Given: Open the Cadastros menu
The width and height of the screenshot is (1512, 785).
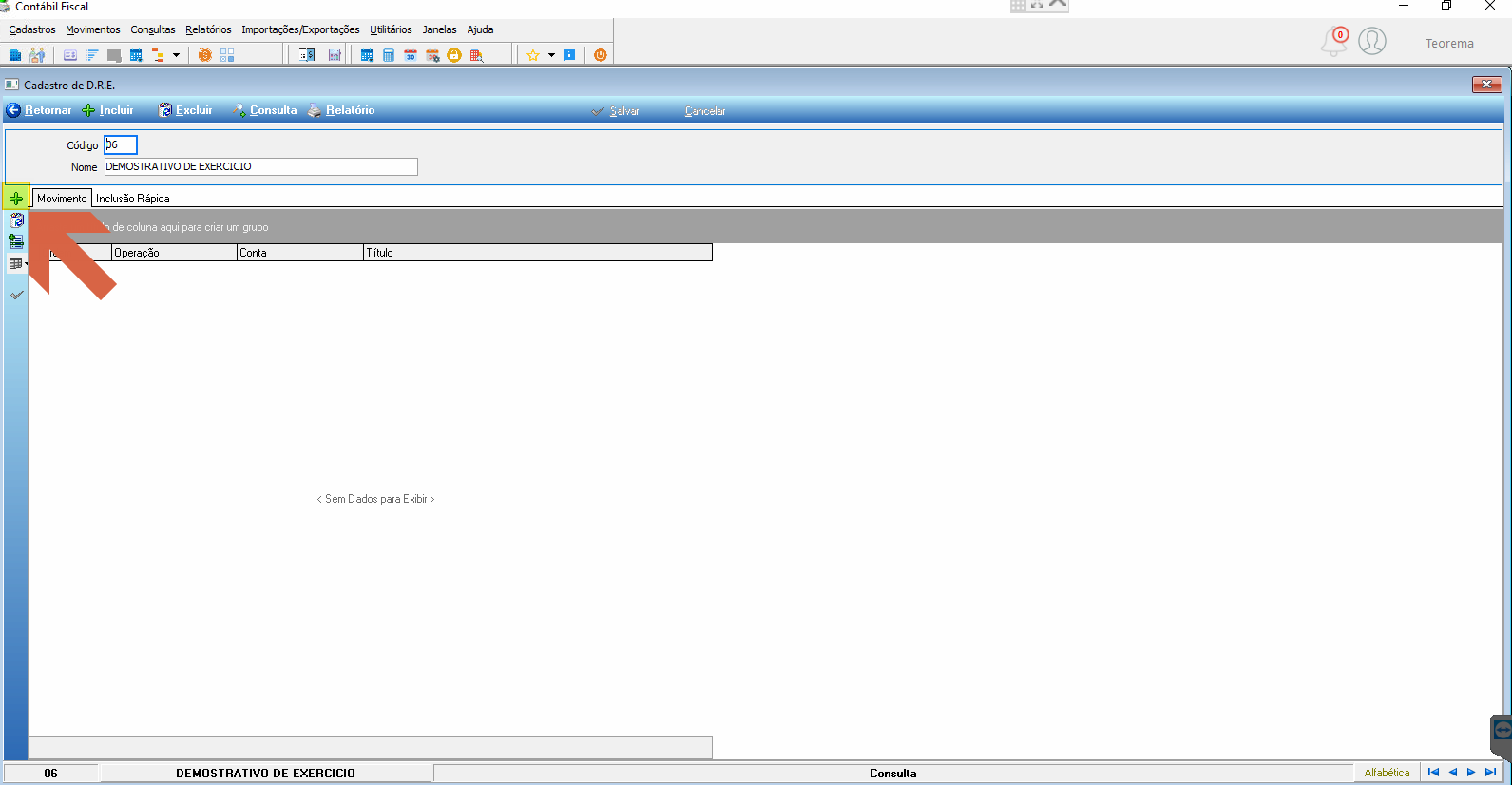Looking at the screenshot, I should pyautogui.click(x=32, y=29).
